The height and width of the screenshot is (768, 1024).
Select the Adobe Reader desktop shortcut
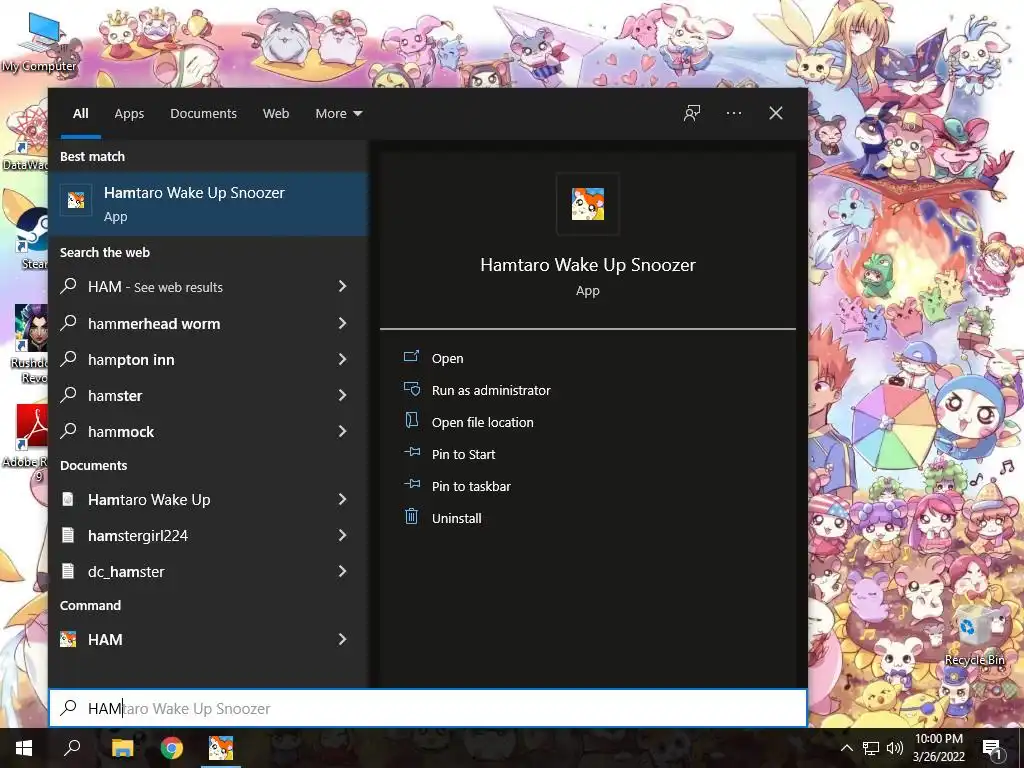click(x=29, y=443)
